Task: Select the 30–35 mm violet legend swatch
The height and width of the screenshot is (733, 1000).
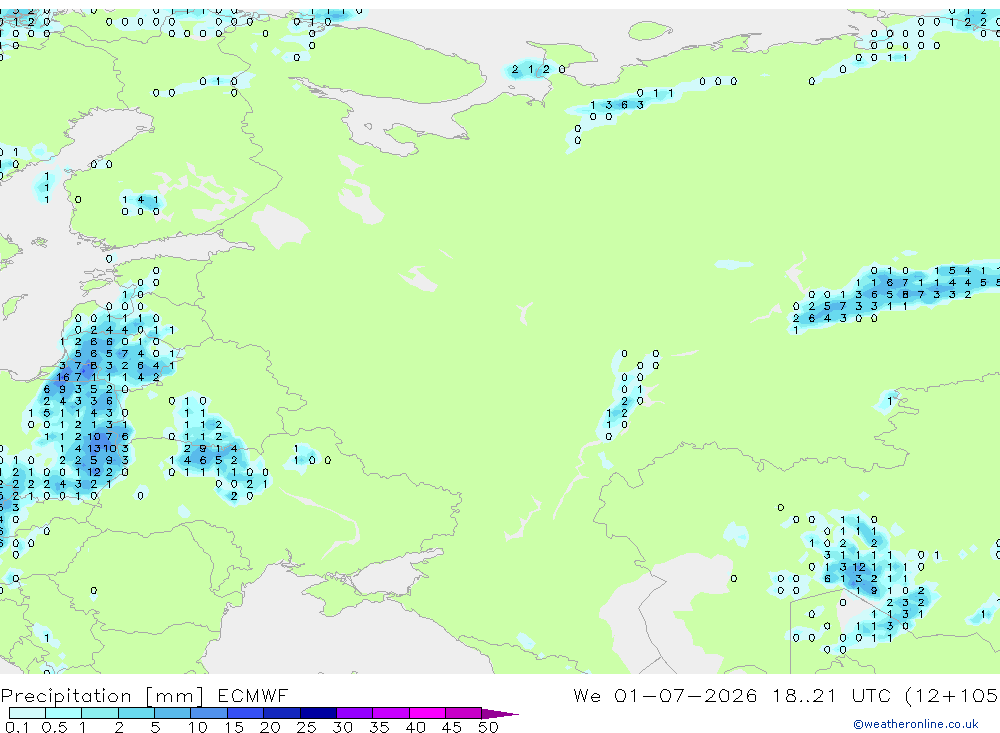Action: pyautogui.click(x=354, y=713)
